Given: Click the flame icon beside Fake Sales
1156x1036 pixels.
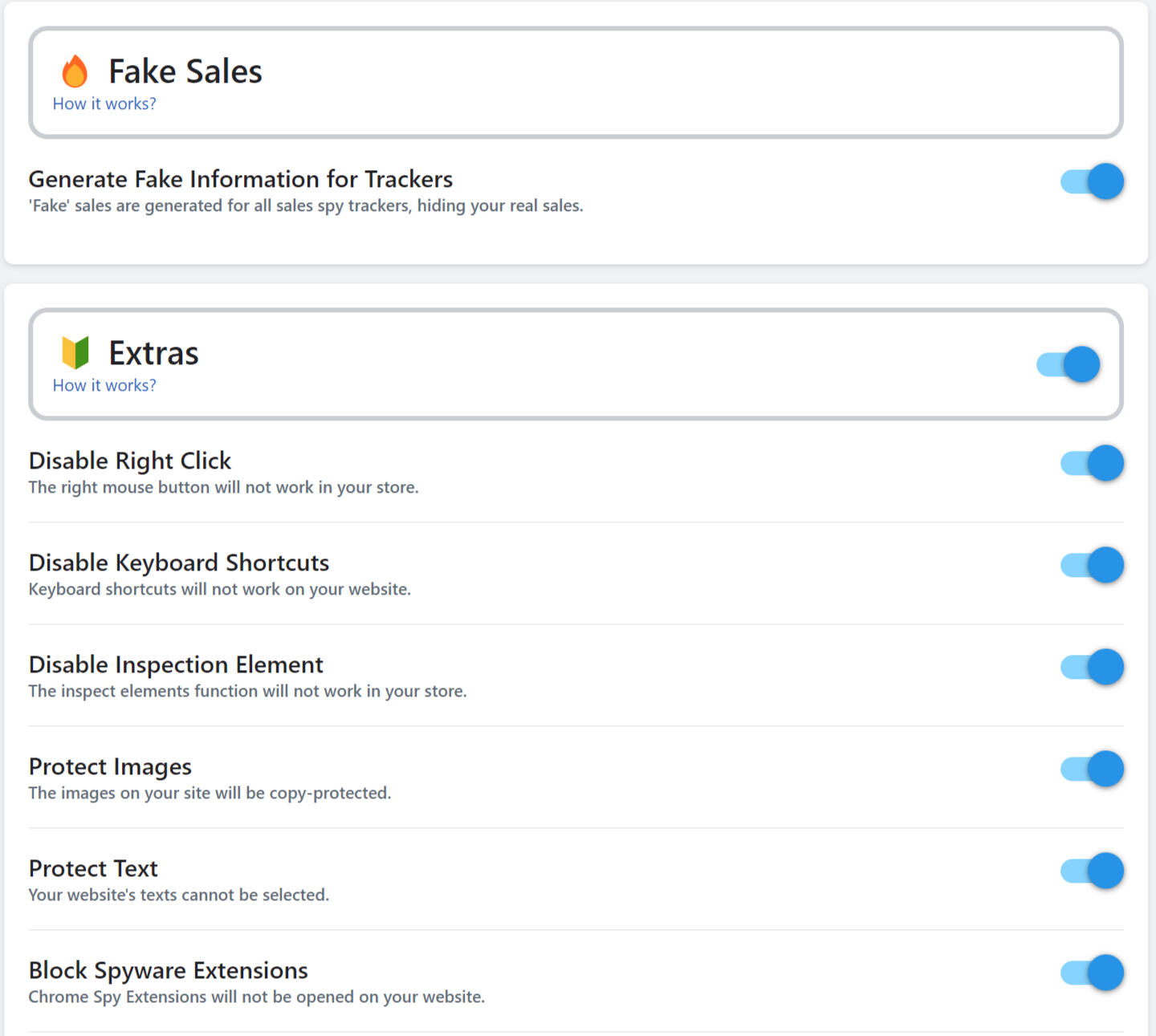Looking at the screenshot, I should pyautogui.click(x=75, y=71).
